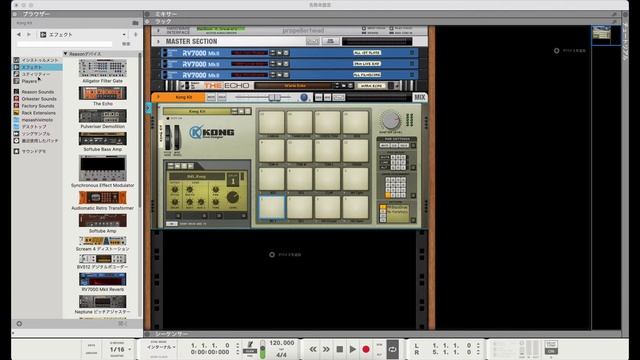
Task: Select the Neptune pitch adjuster thumbnail
Action: pos(102,302)
